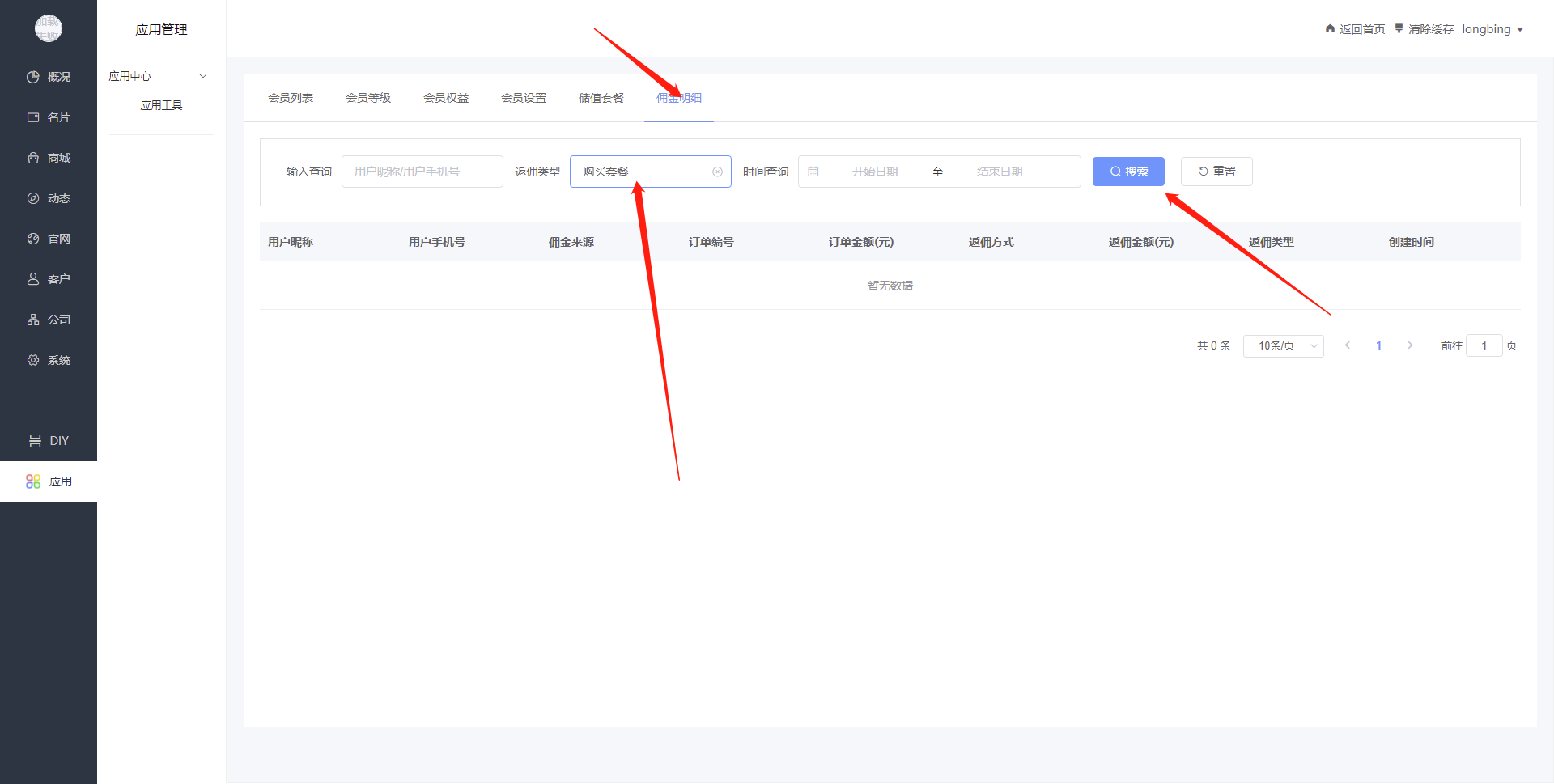The height and width of the screenshot is (784, 1554).
Task: Open the 系统 system settings sidebar item
Action: 49,360
